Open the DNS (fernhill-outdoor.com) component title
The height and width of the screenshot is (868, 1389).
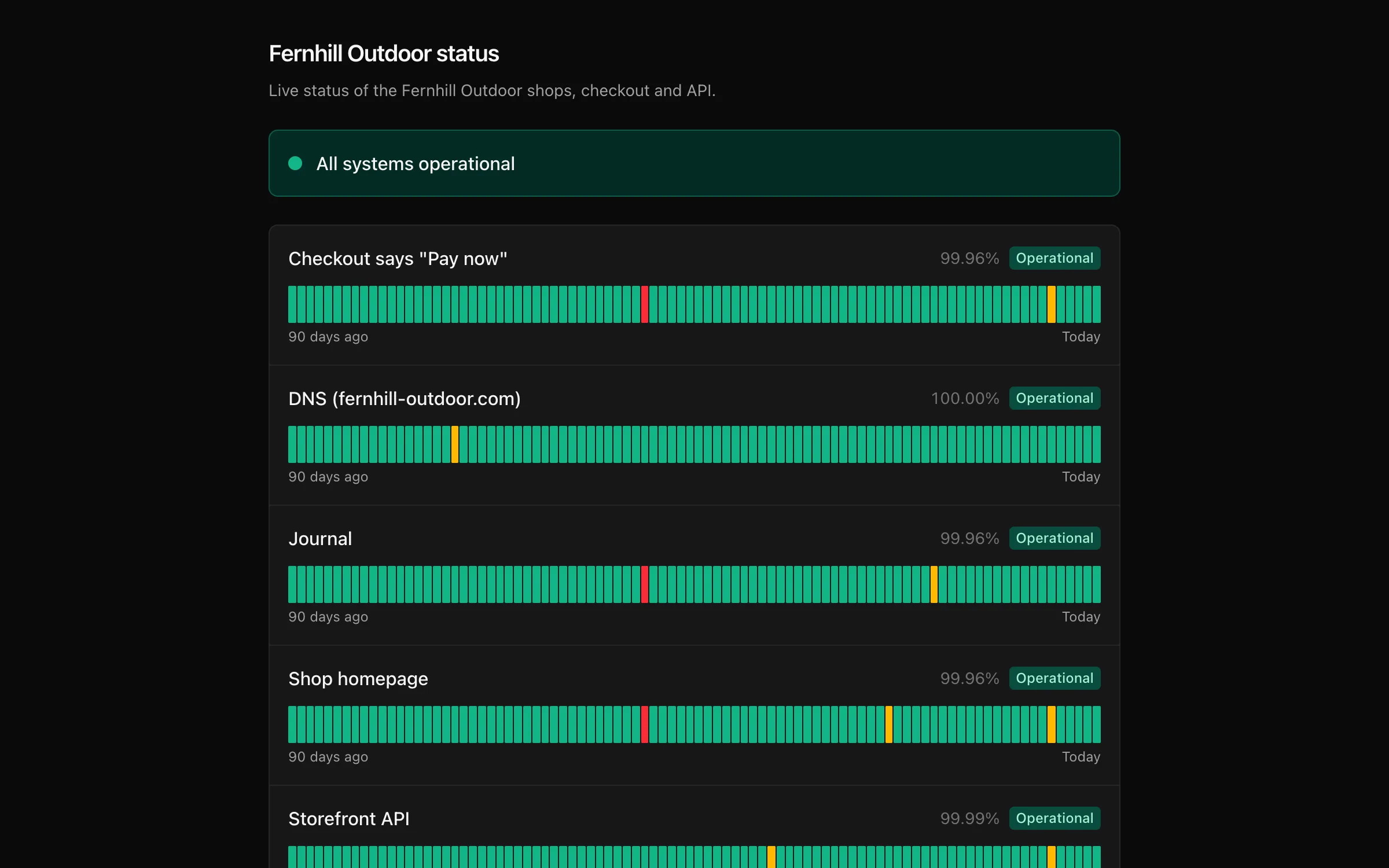click(405, 399)
